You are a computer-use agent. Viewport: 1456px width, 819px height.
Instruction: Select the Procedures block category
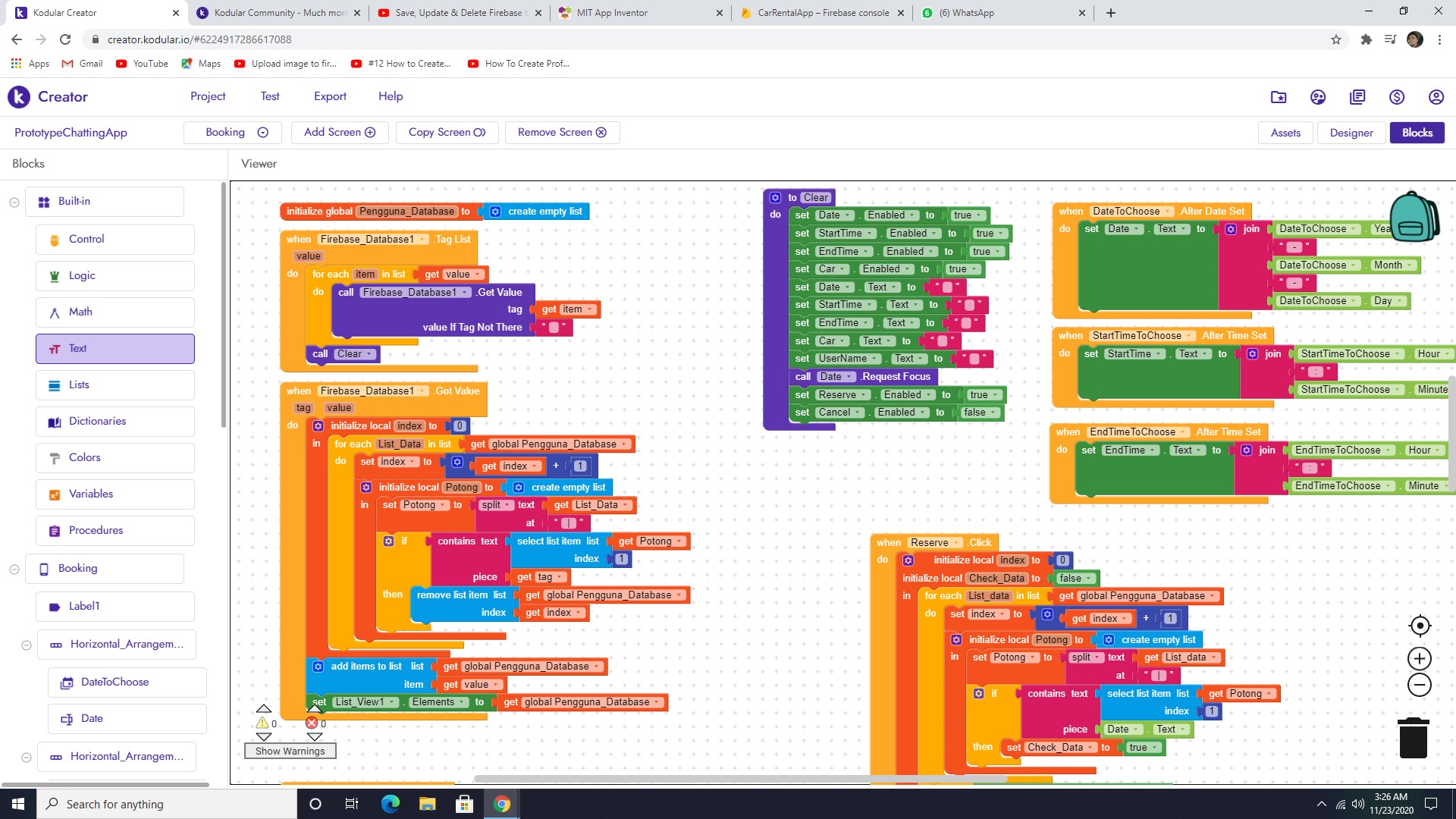point(96,531)
